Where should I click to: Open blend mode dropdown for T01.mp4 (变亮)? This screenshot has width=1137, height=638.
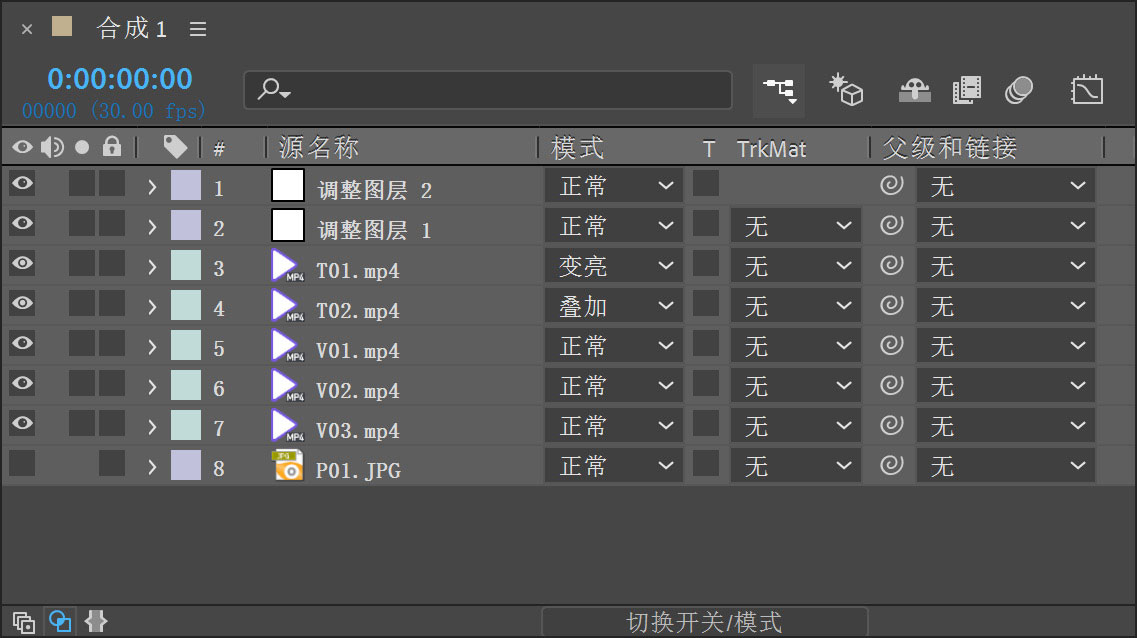pos(614,265)
